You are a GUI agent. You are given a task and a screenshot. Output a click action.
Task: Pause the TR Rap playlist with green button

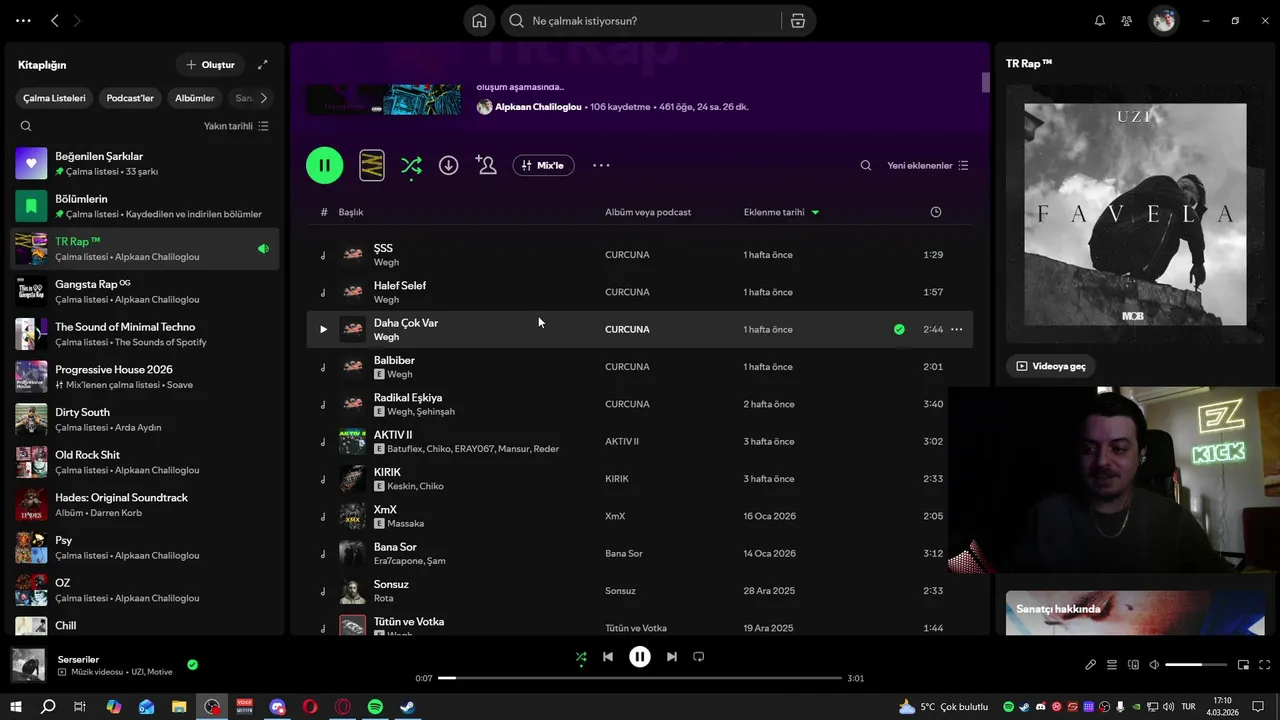[x=324, y=165]
